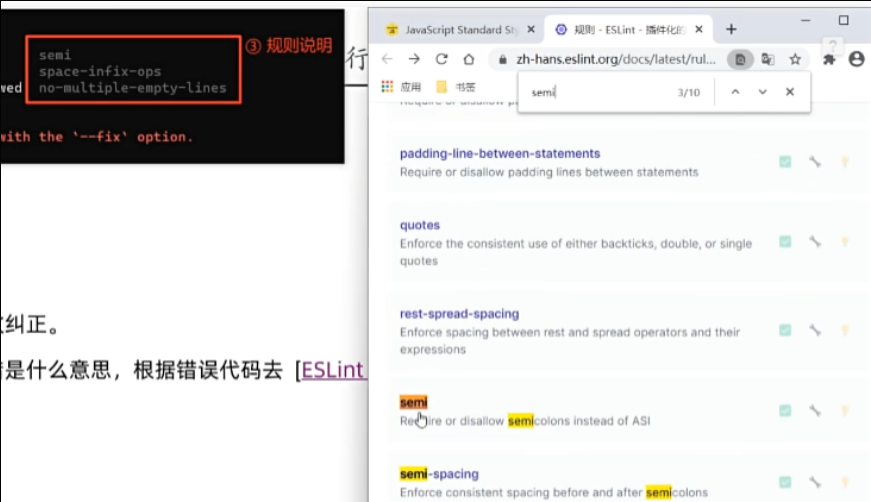Viewport: 871px width, 502px height.
Task: Open the highlighted semi rule link
Action: [413, 402]
